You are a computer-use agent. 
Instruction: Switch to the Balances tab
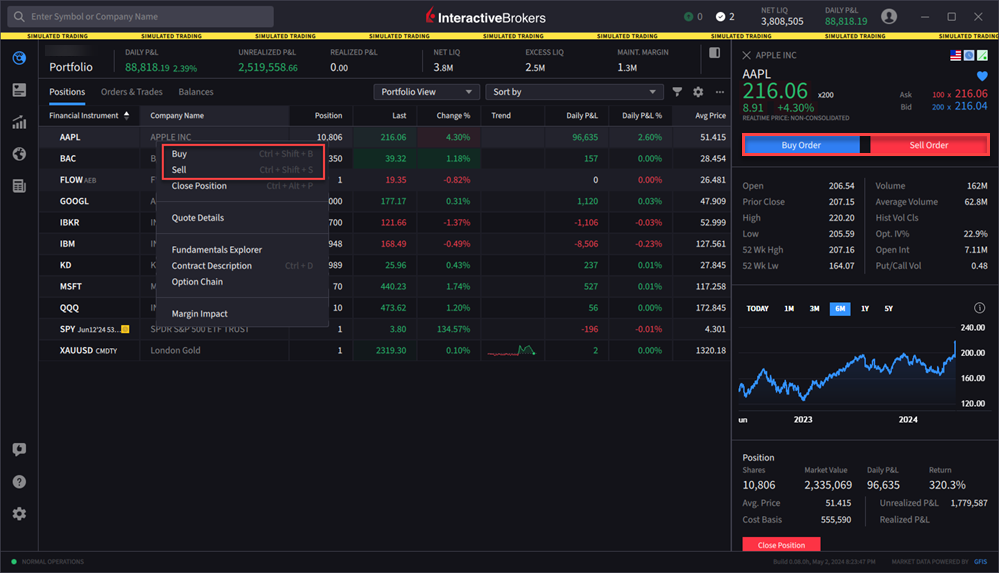coord(196,92)
